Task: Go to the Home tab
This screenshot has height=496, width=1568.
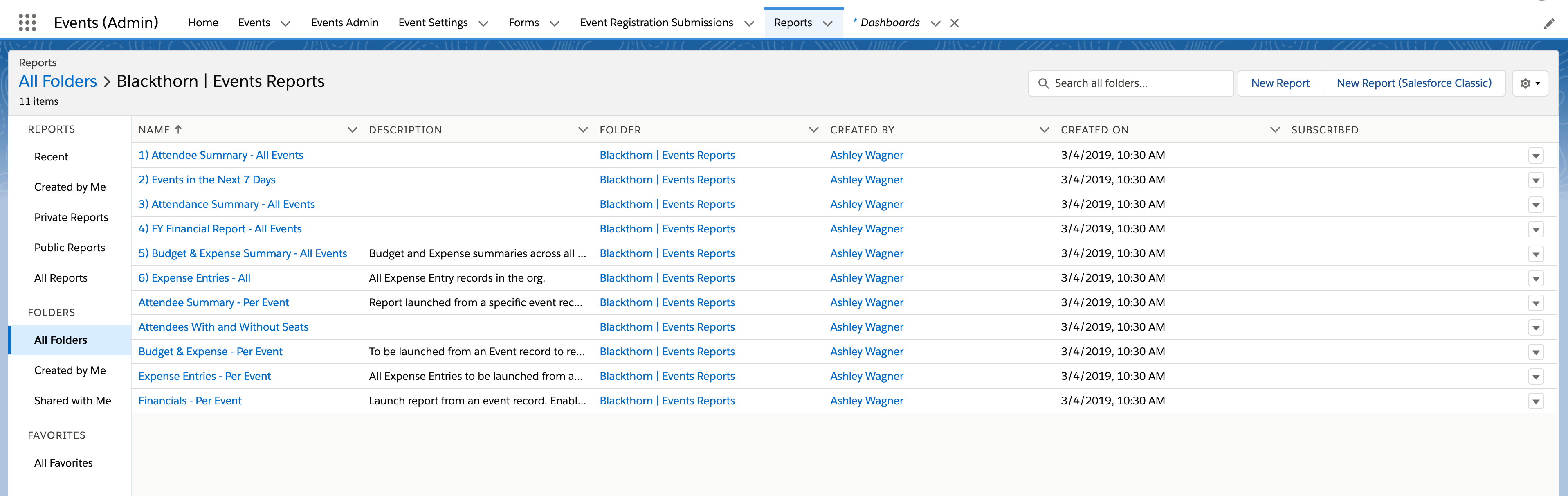Action: [x=203, y=23]
